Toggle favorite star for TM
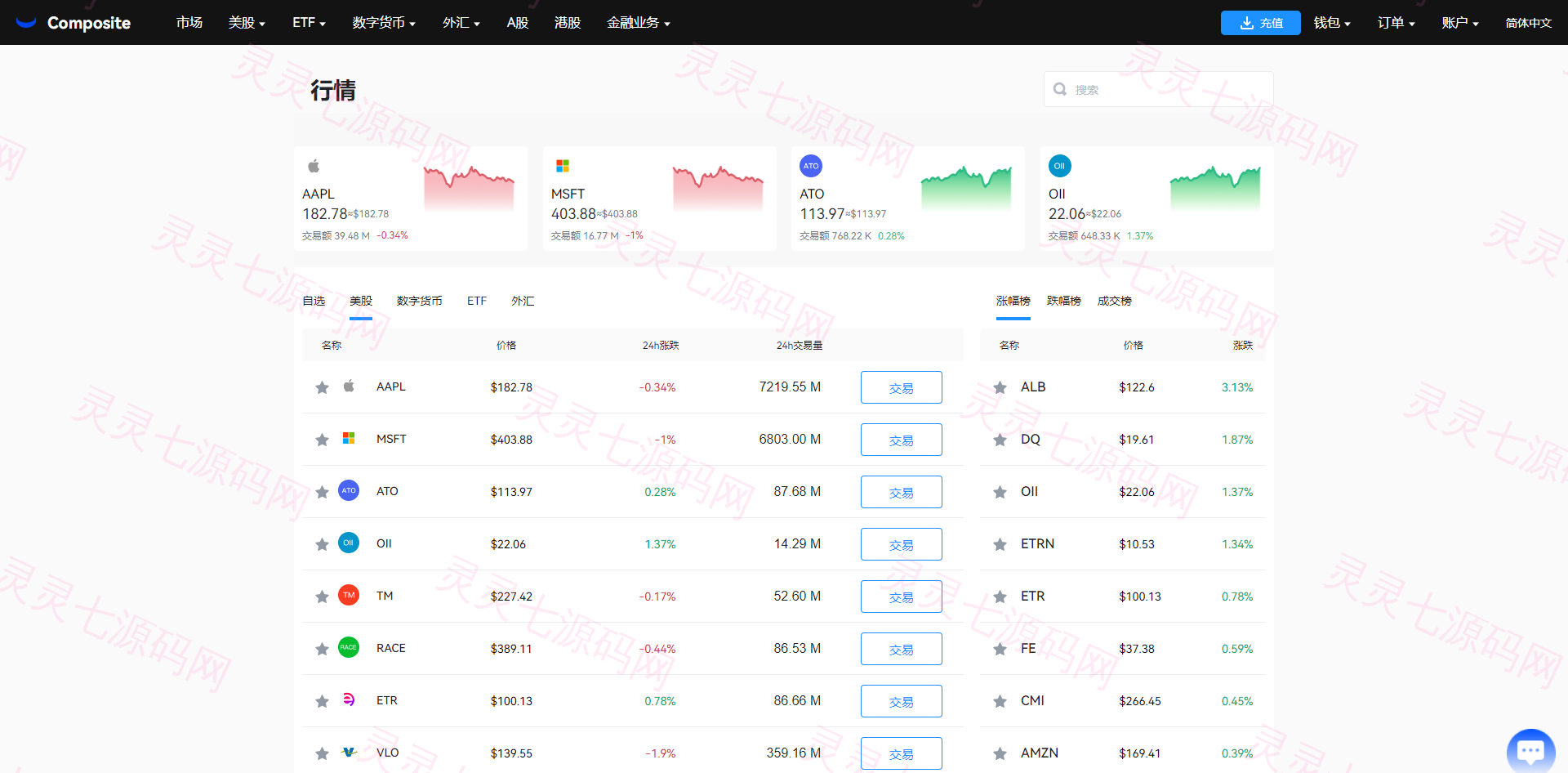Image resolution: width=1568 pixels, height=773 pixels. point(322,597)
